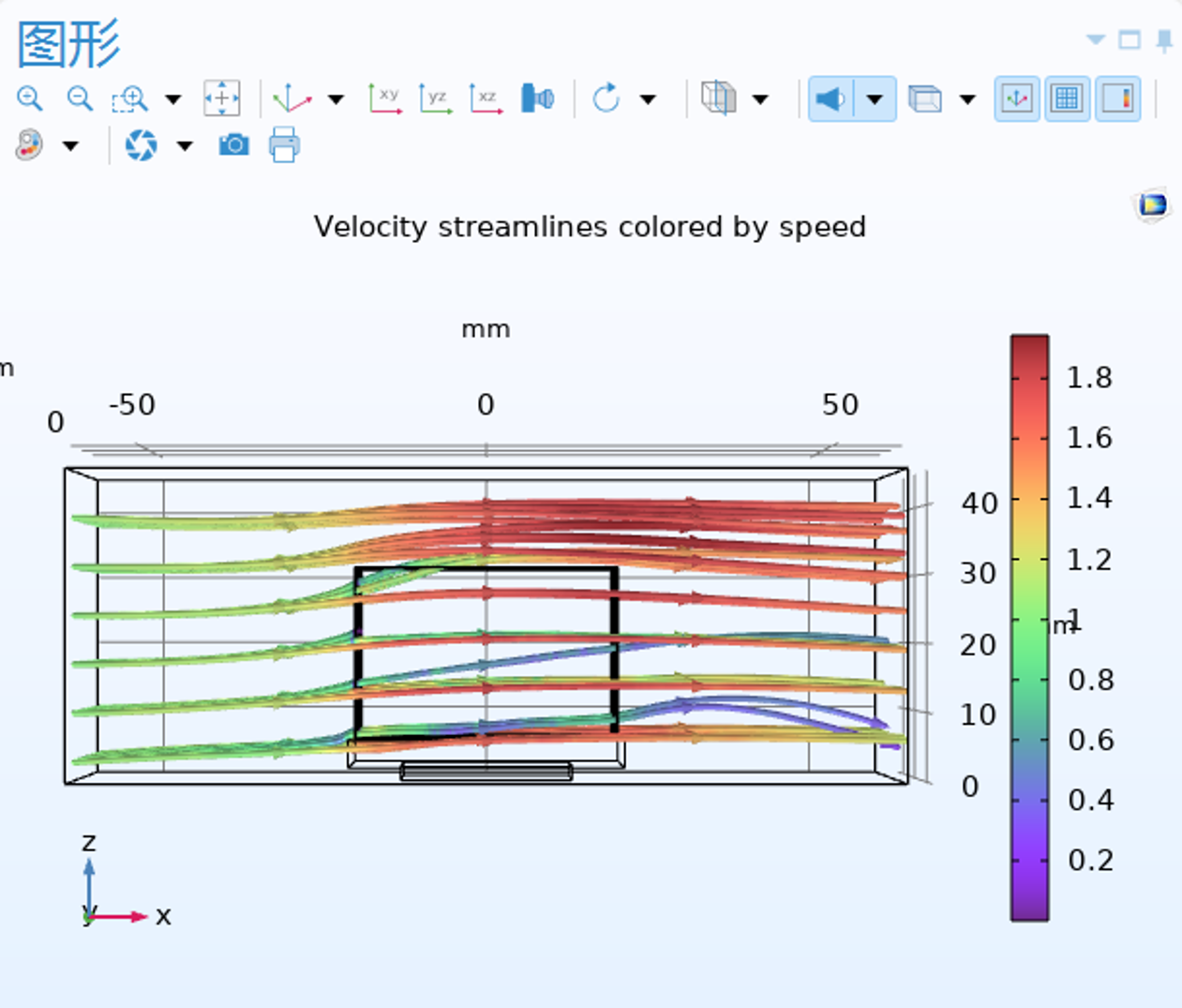The width and height of the screenshot is (1182, 1008).
Task: Open the Zoom Box options dropdown arrow
Action: [x=172, y=99]
